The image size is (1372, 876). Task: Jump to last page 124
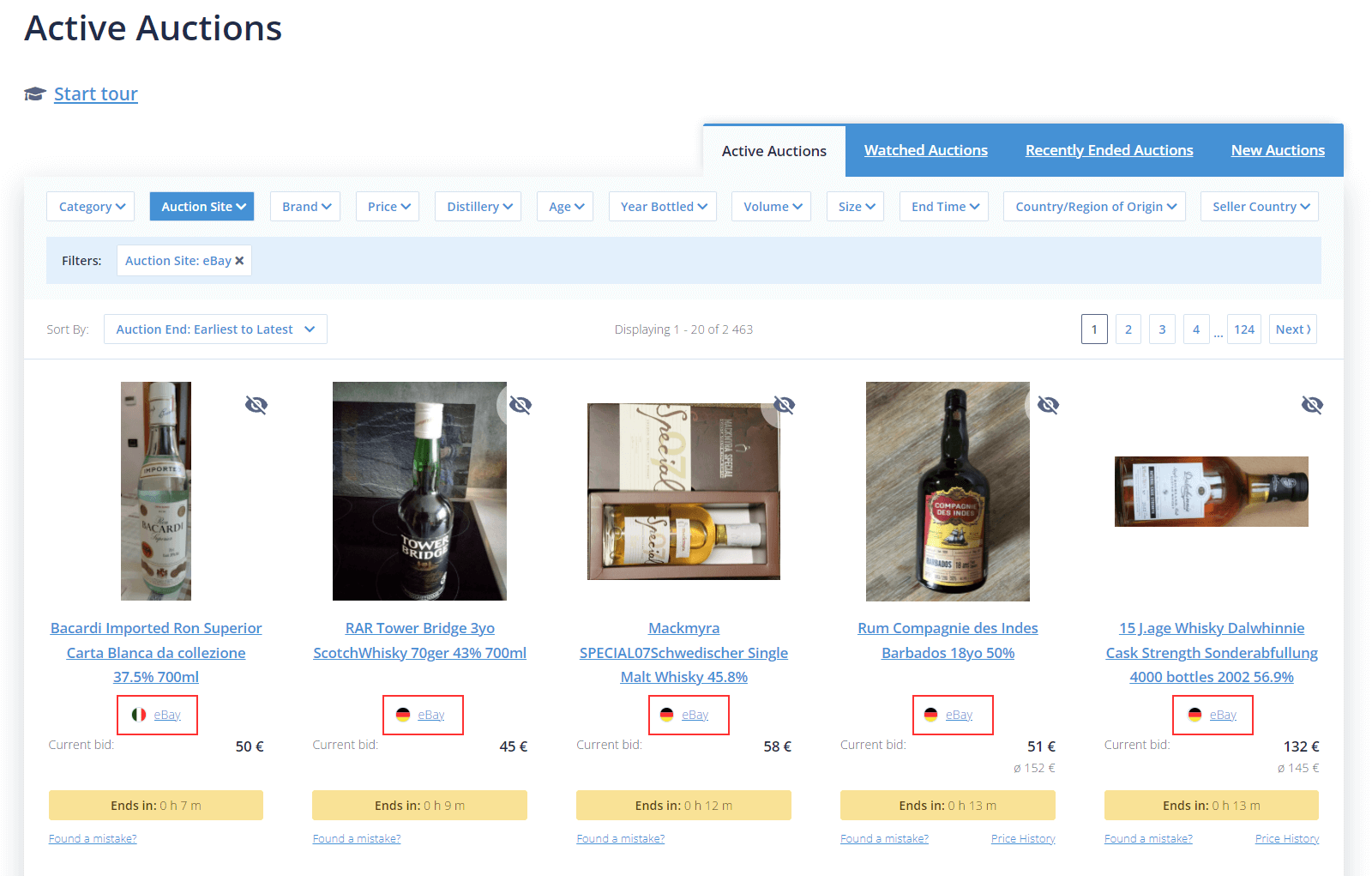(1244, 329)
